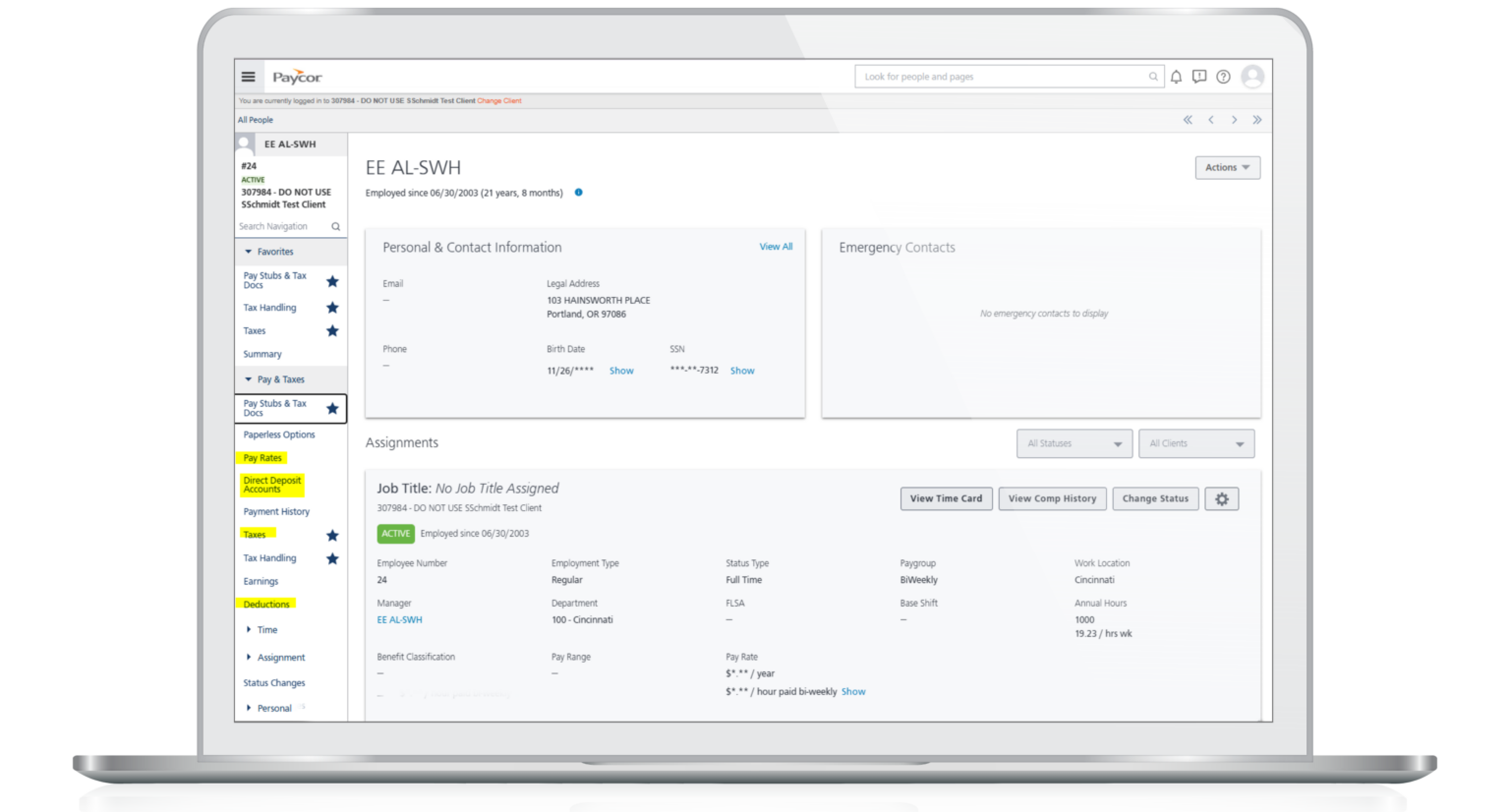Click the magnifier in Search Navigation
1510x812 pixels.
[334, 226]
